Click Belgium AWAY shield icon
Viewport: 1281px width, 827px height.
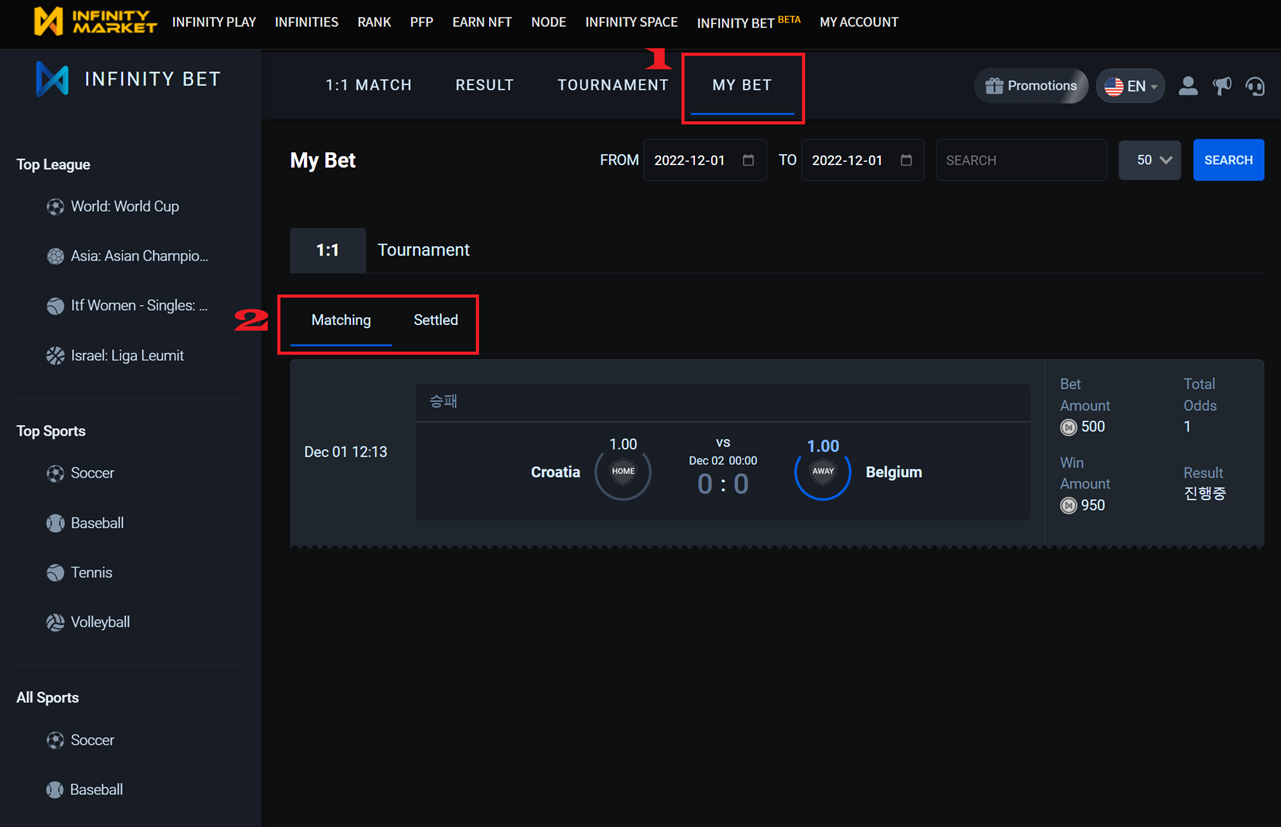822,472
